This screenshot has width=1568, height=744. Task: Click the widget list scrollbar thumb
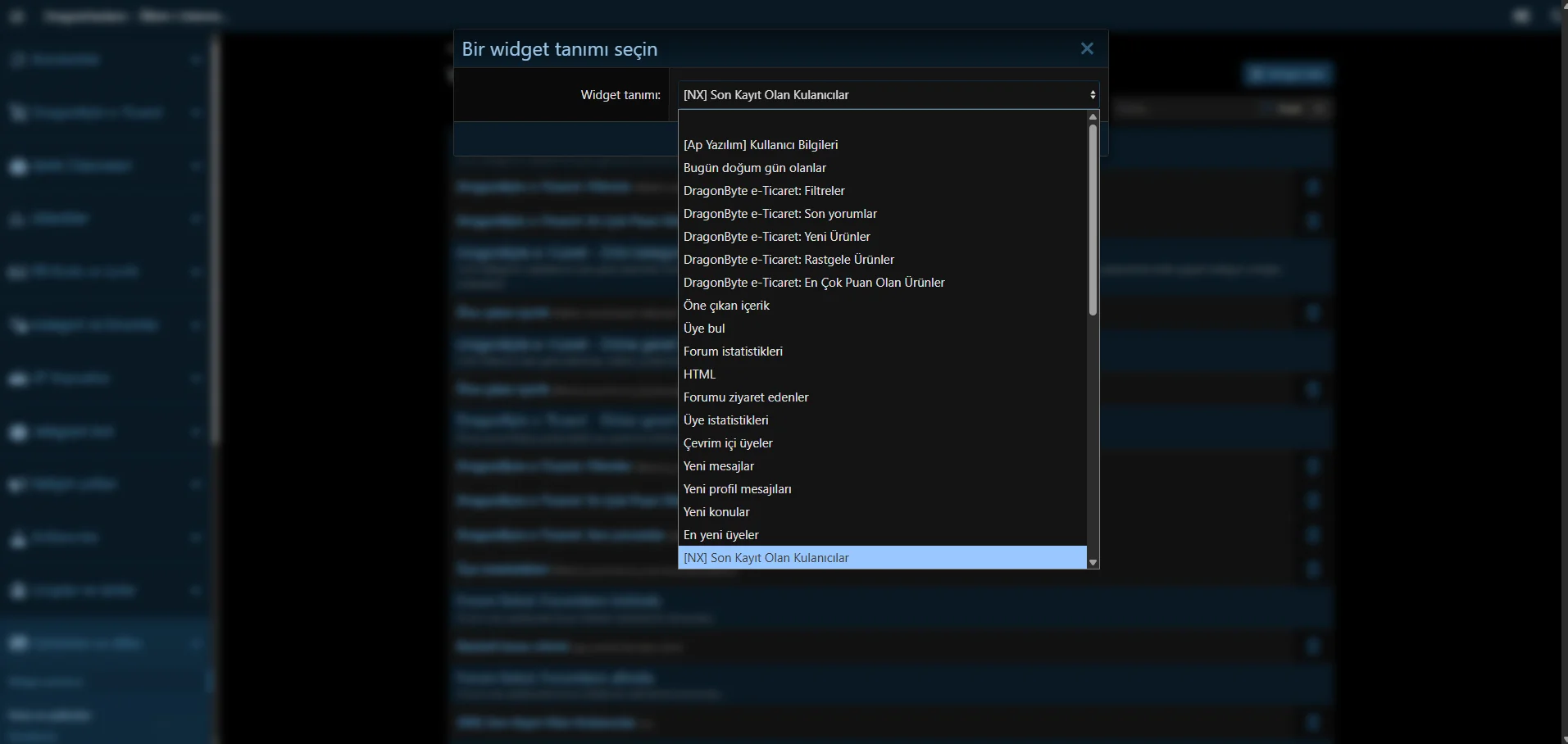(x=1093, y=220)
